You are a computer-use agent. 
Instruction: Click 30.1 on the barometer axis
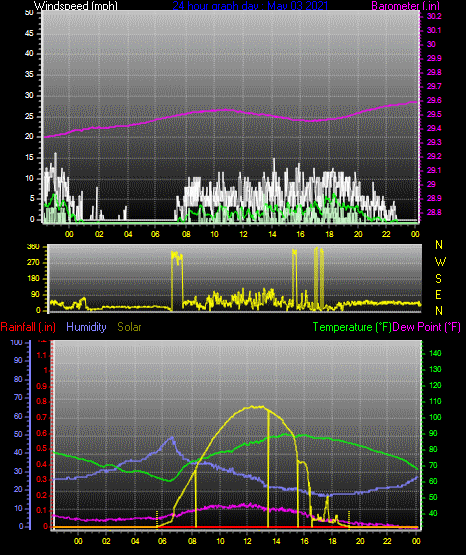[434, 30]
